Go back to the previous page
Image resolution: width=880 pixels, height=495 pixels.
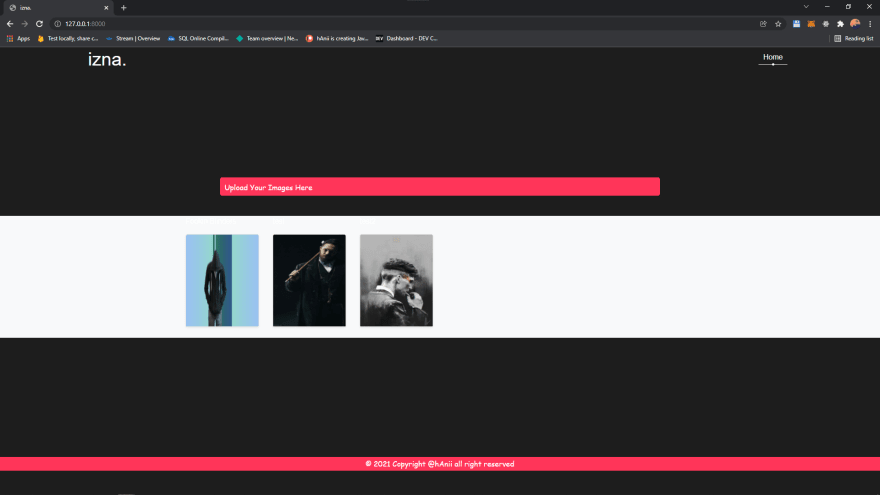(10, 24)
